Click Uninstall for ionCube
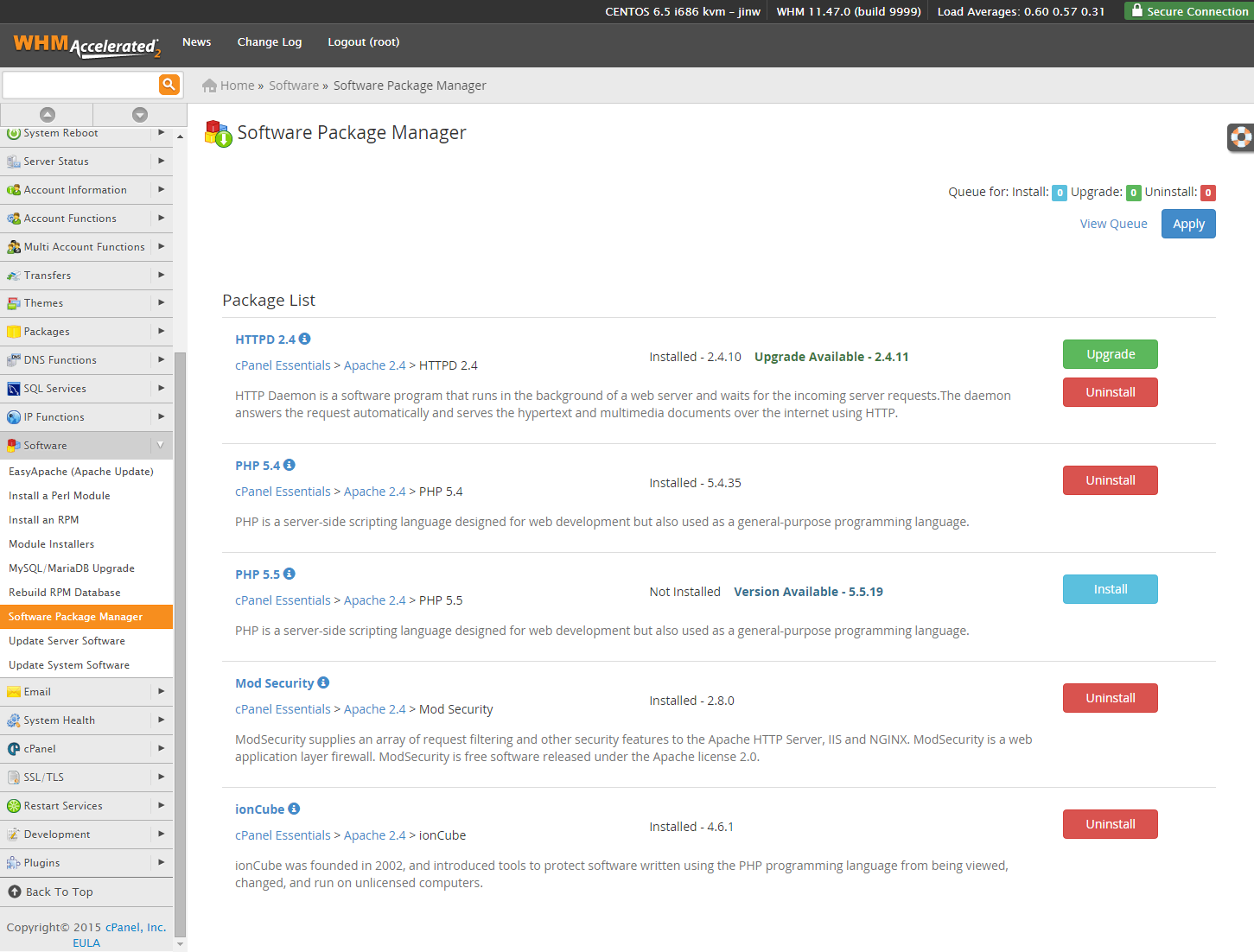This screenshot has width=1254, height=952. coord(1111,824)
